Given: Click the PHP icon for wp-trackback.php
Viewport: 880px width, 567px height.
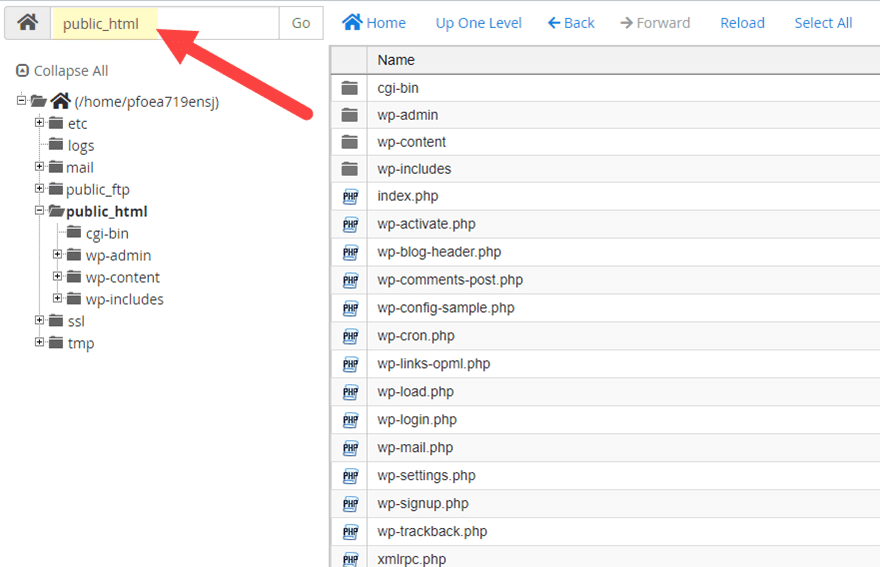Looking at the screenshot, I should coord(350,532).
